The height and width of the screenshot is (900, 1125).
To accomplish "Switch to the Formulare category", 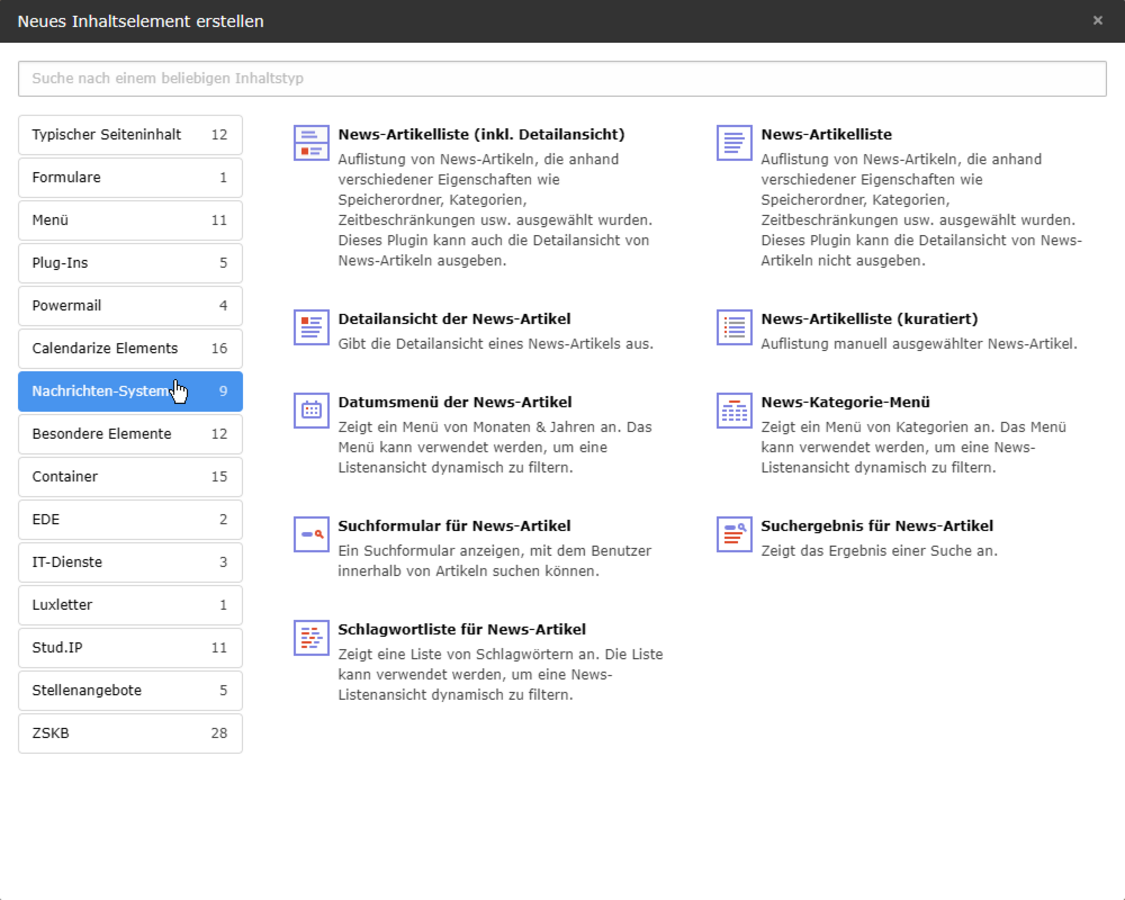I will [130, 178].
